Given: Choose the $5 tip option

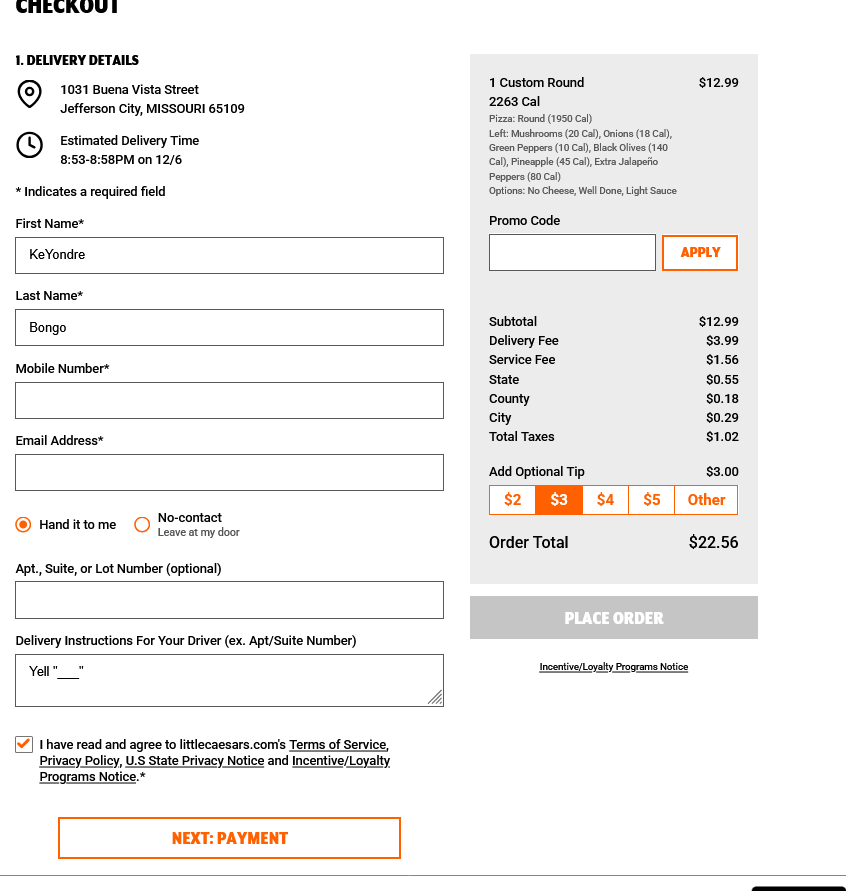Looking at the screenshot, I should pos(651,500).
